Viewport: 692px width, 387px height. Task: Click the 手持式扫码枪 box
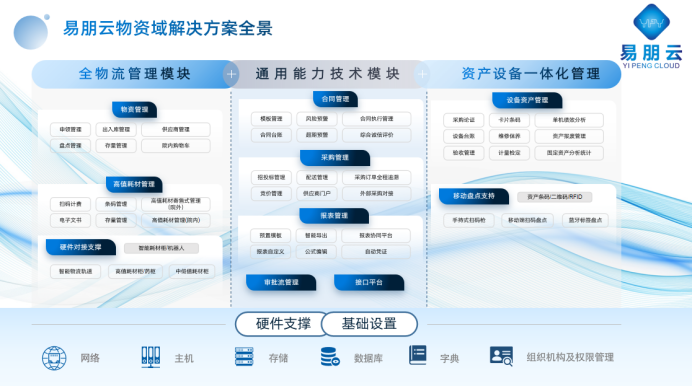point(469,220)
